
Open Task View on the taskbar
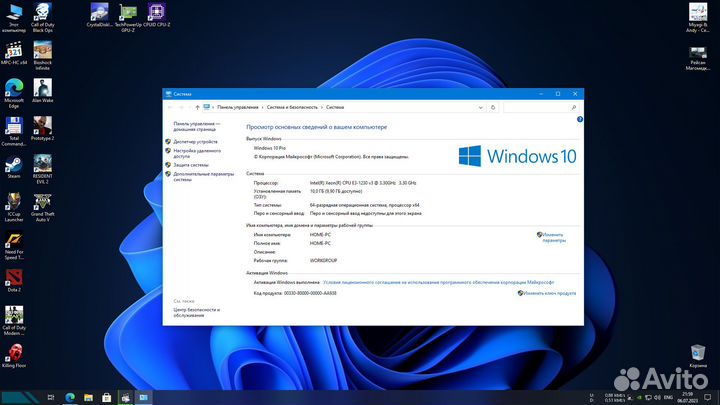point(51,397)
